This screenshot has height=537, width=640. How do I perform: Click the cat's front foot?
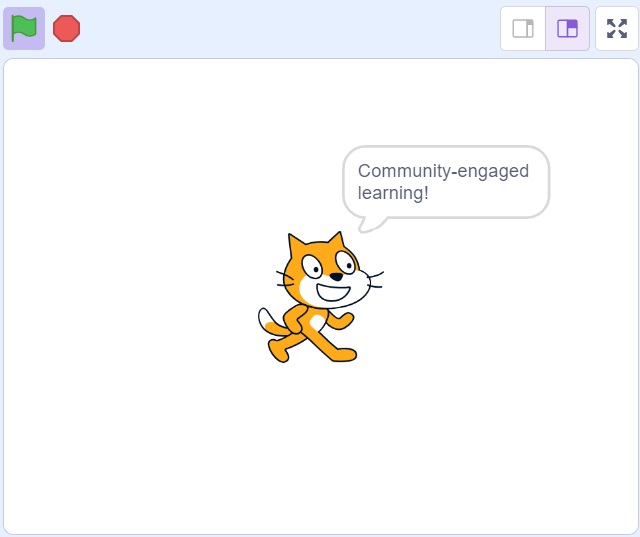(344, 355)
